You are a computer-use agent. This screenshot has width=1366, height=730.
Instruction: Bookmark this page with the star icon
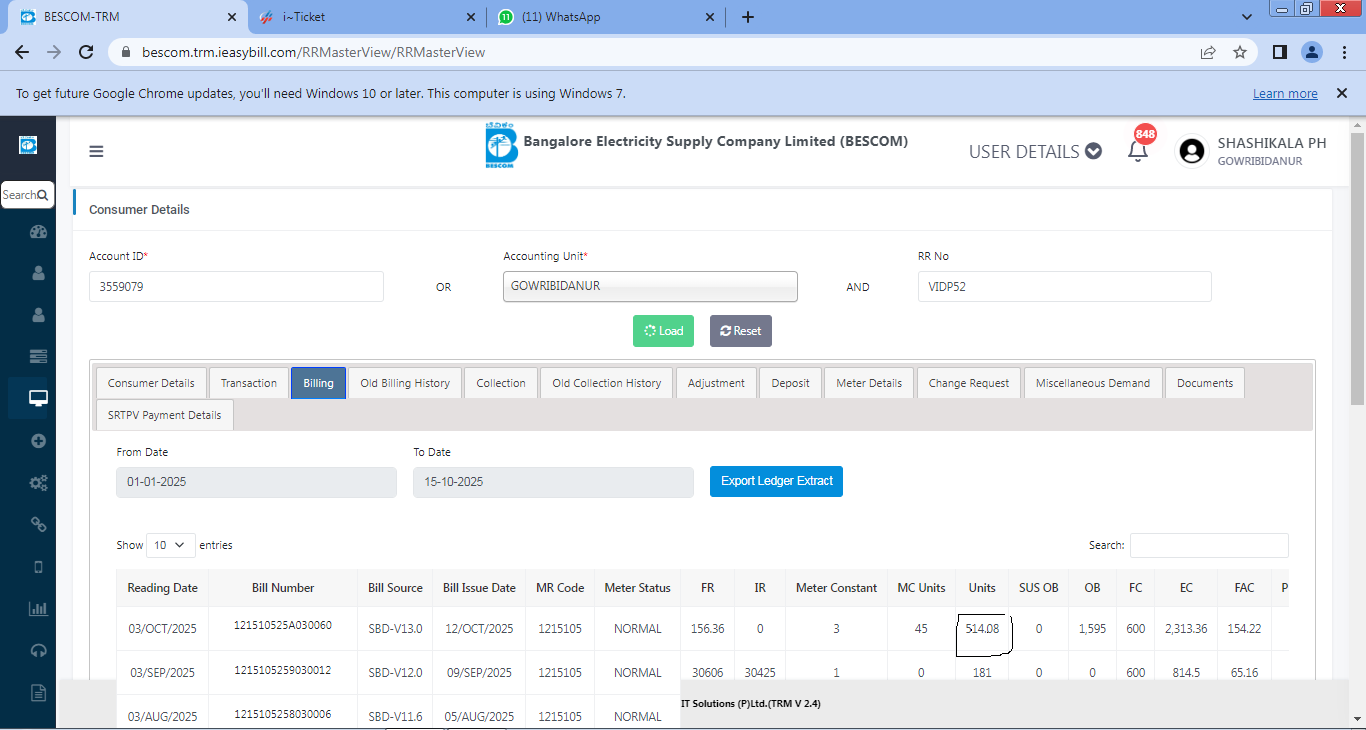tap(1240, 52)
